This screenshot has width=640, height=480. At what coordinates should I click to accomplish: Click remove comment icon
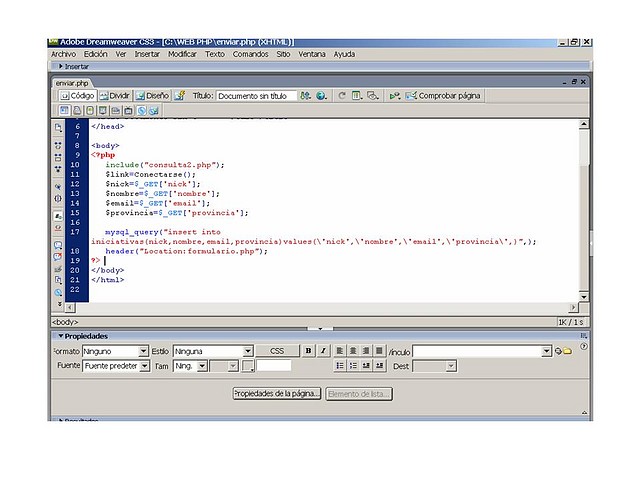pos(58,257)
